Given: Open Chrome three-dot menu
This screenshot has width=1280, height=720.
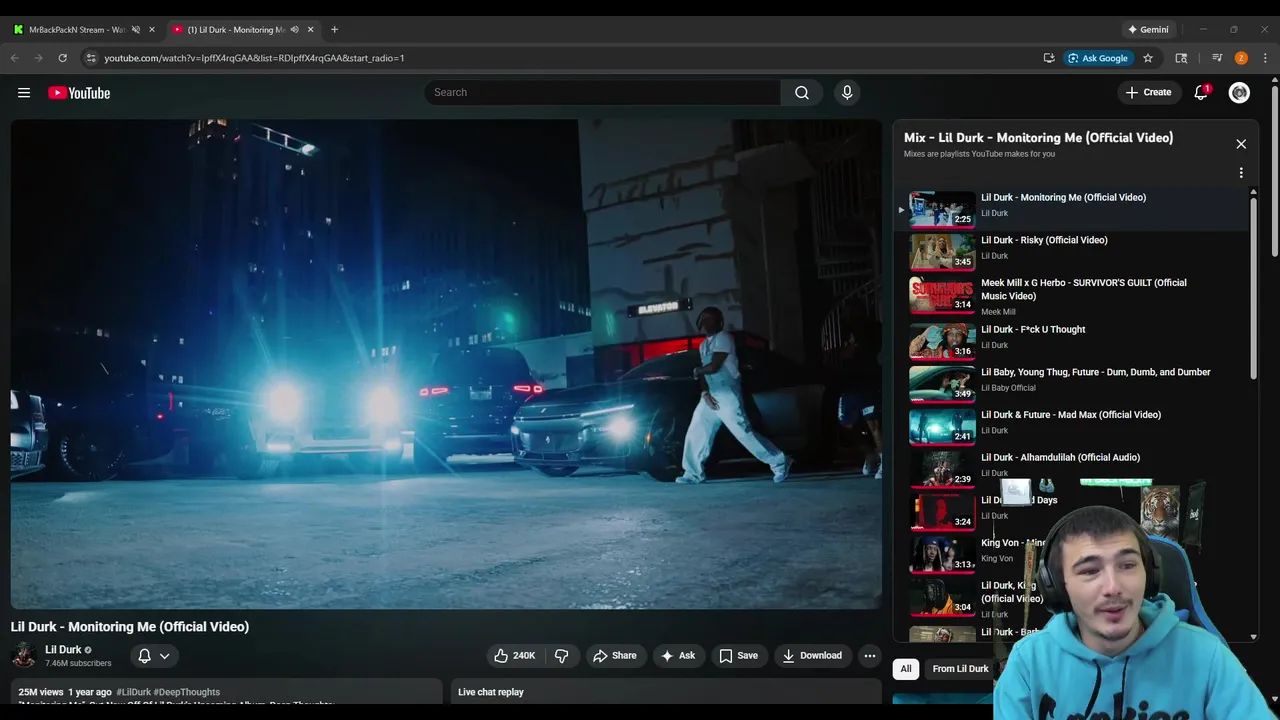Looking at the screenshot, I should point(1265,58).
